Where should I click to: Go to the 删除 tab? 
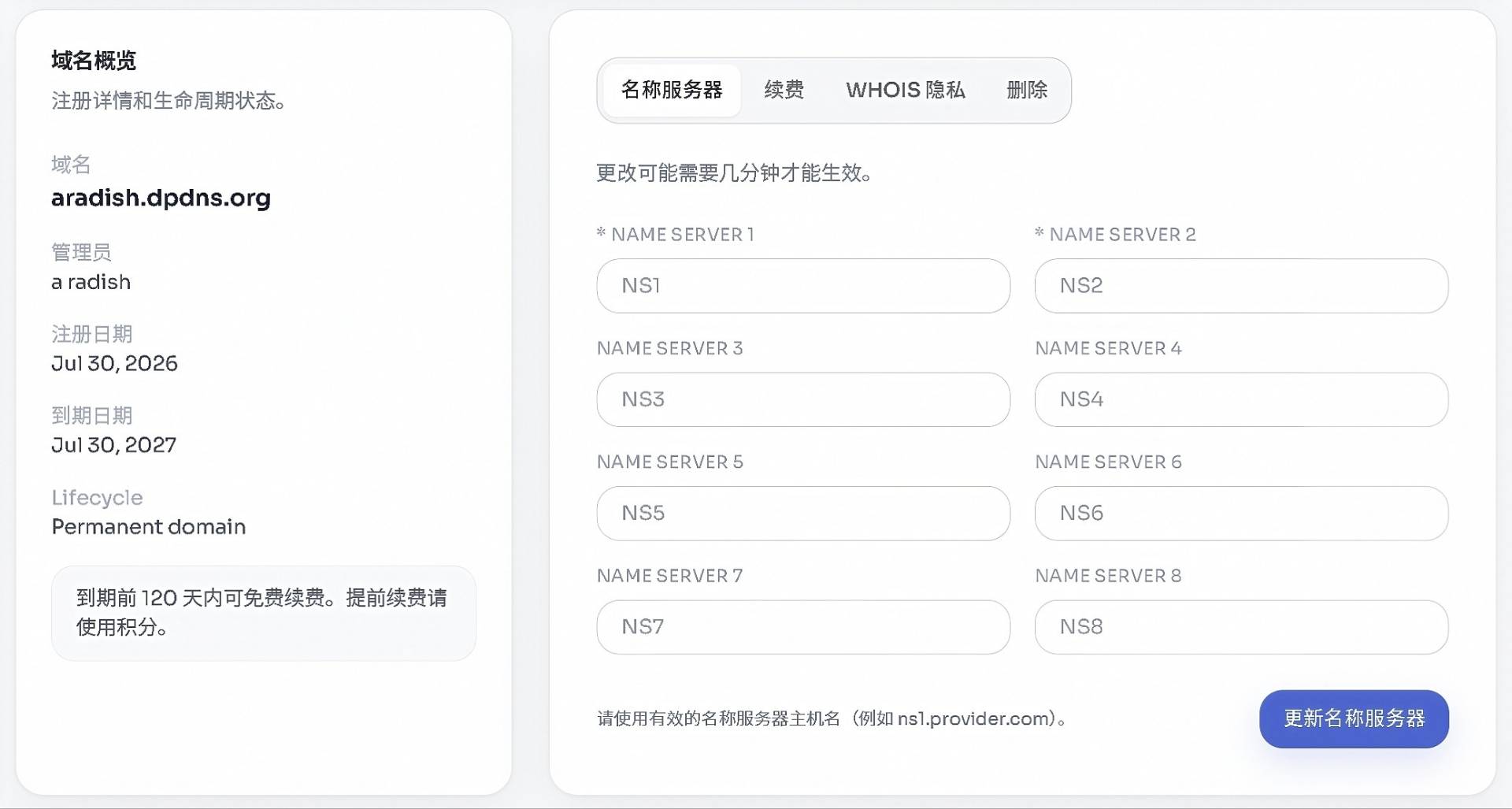[x=1027, y=90]
